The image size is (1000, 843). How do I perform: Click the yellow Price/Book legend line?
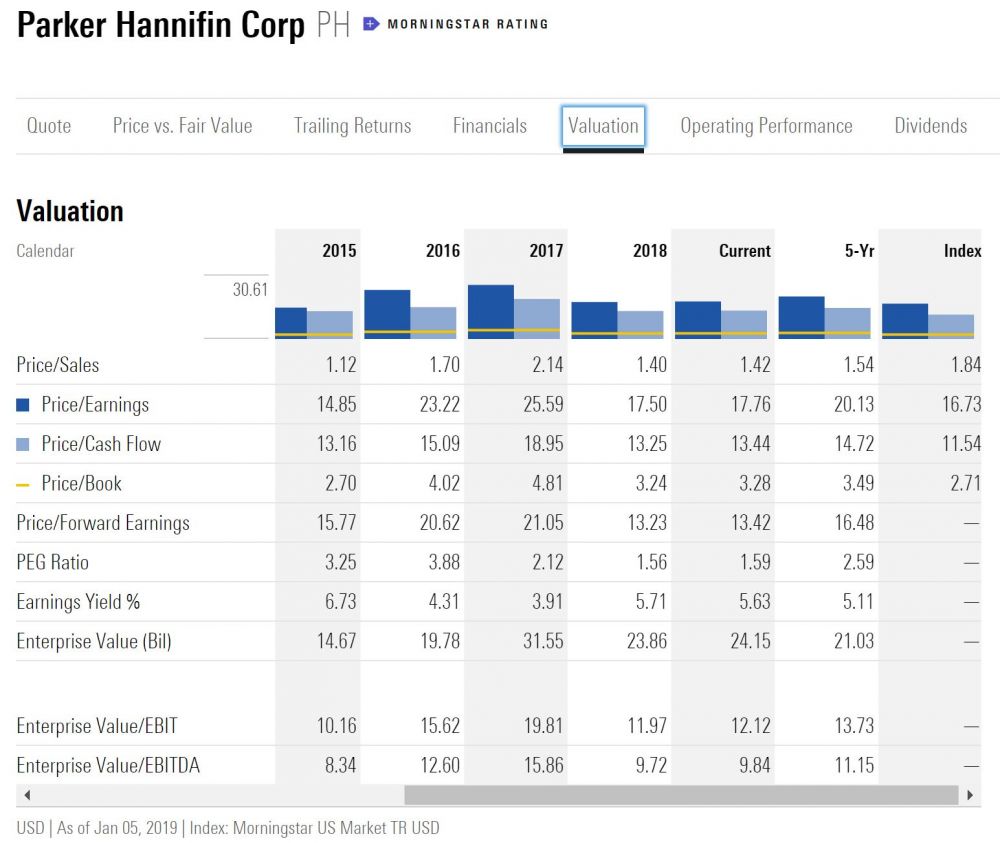click(23, 484)
